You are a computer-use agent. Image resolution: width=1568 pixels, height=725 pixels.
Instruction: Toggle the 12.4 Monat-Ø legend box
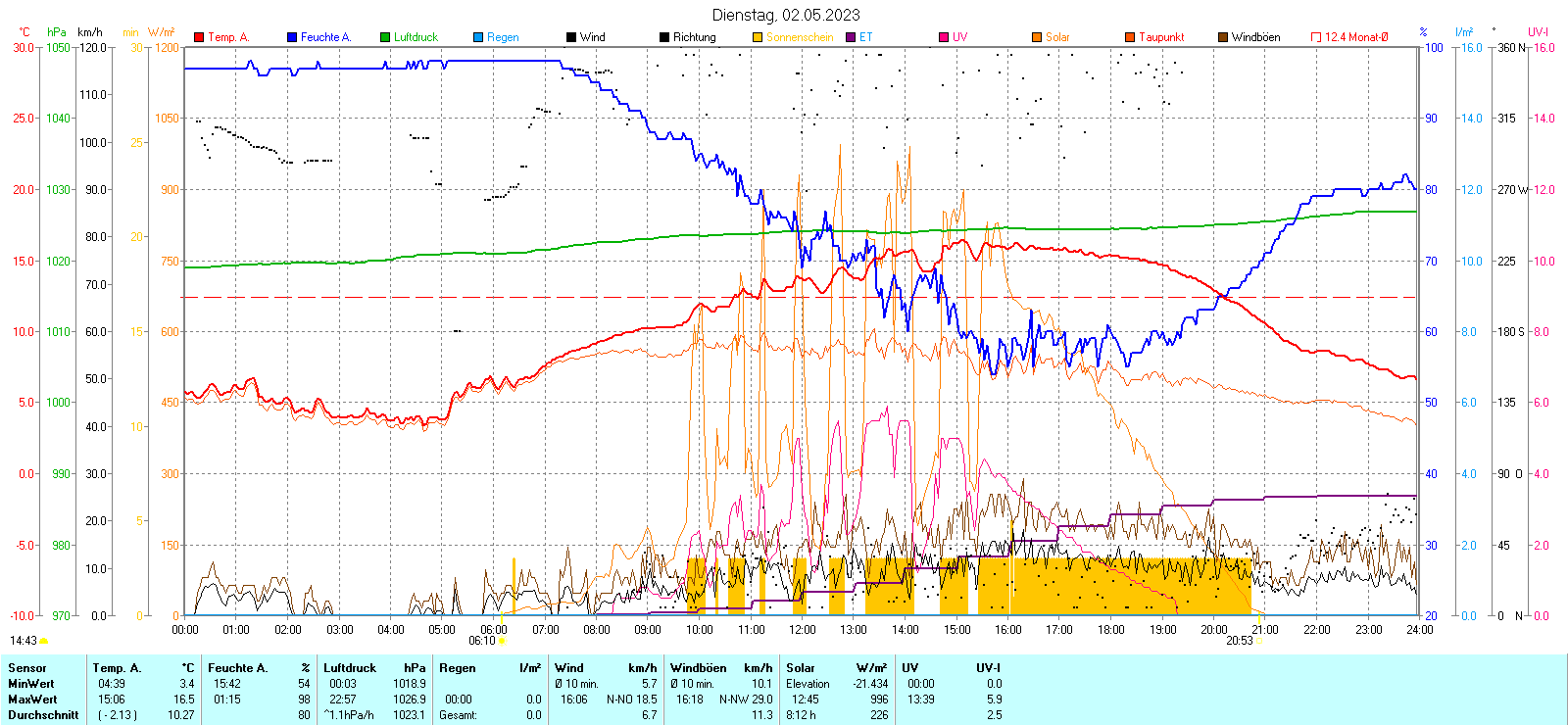[x=1316, y=37]
